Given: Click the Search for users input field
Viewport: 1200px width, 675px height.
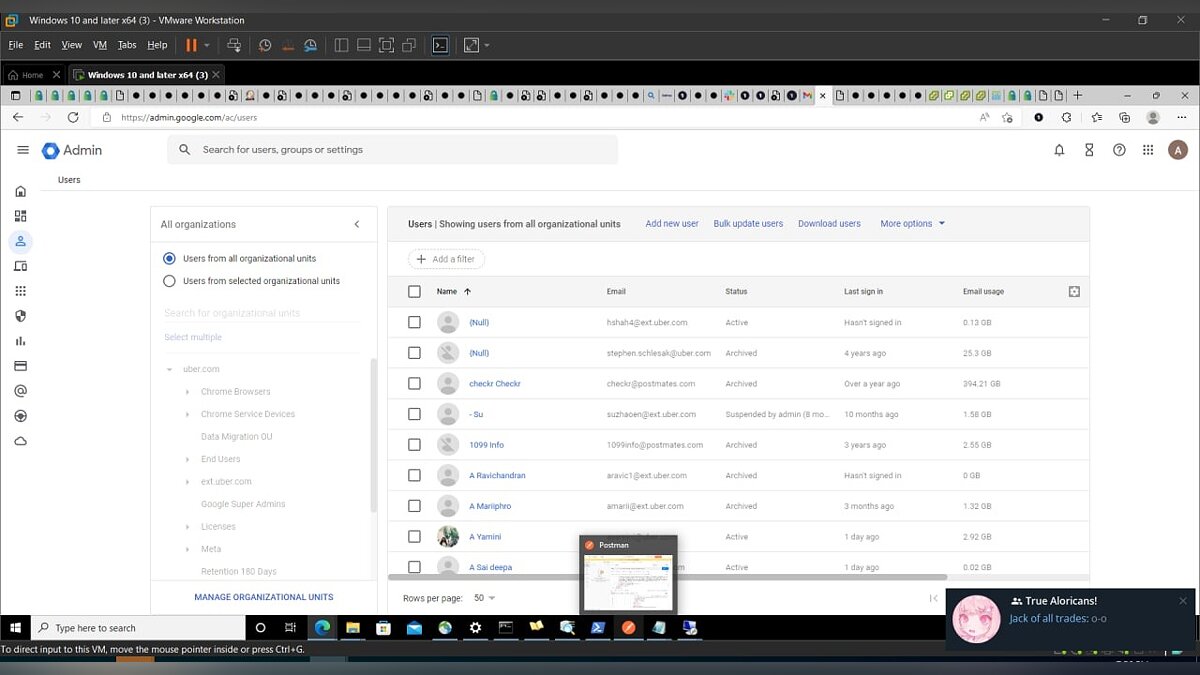Looking at the screenshot, I should coord(400,150).
